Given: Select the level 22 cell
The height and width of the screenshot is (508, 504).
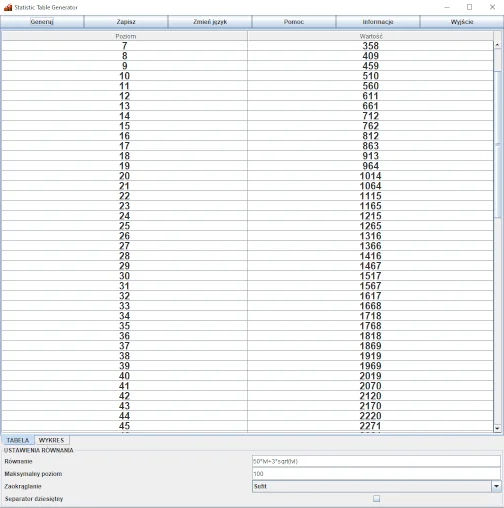Looking at the screenshot, I should pos(125,196).
